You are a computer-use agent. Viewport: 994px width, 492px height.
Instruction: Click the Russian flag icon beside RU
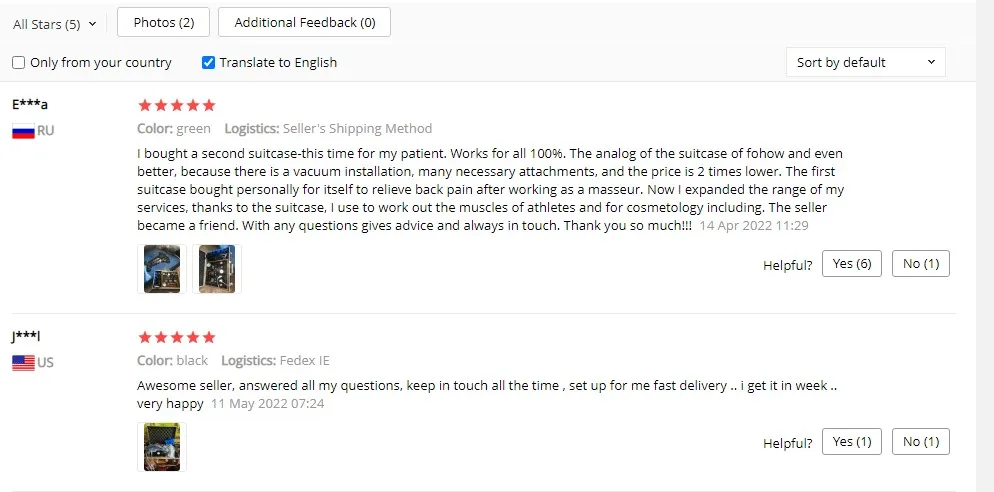[x=23, y=132]
